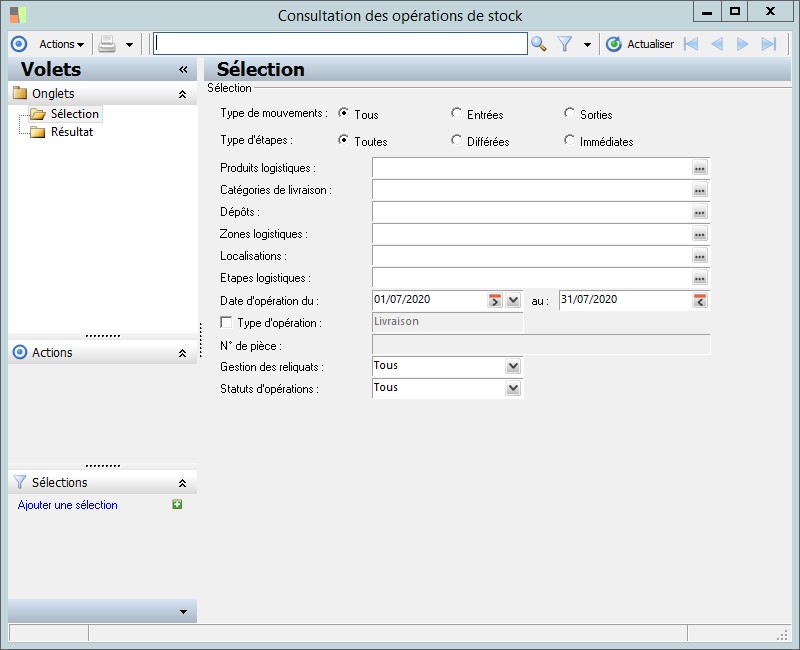Screen dimensions: 800x650
Task: Click the start date field 01/07/2020
Action: [430, 300]
